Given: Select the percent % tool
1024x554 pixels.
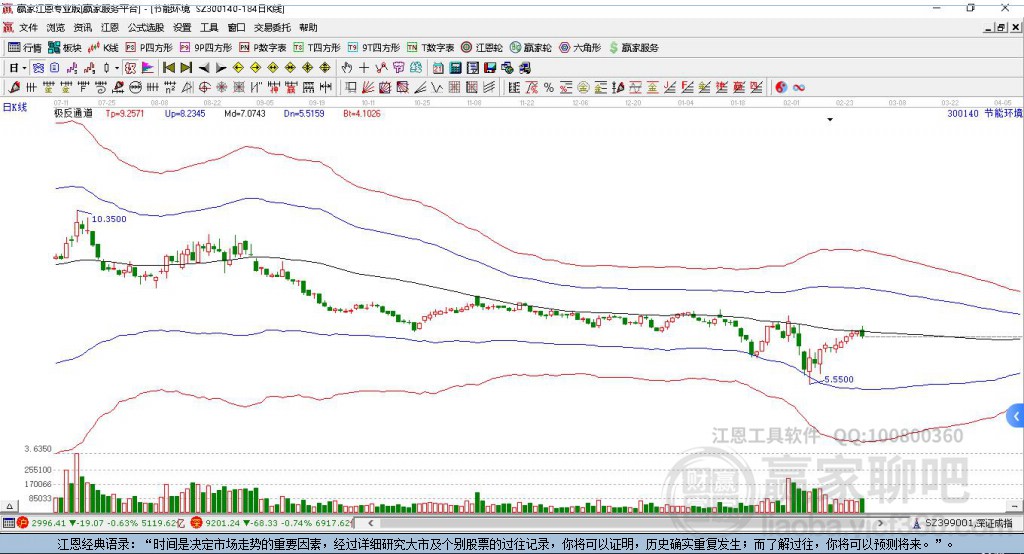Looking at the screenshot, I should coord(549,88).
